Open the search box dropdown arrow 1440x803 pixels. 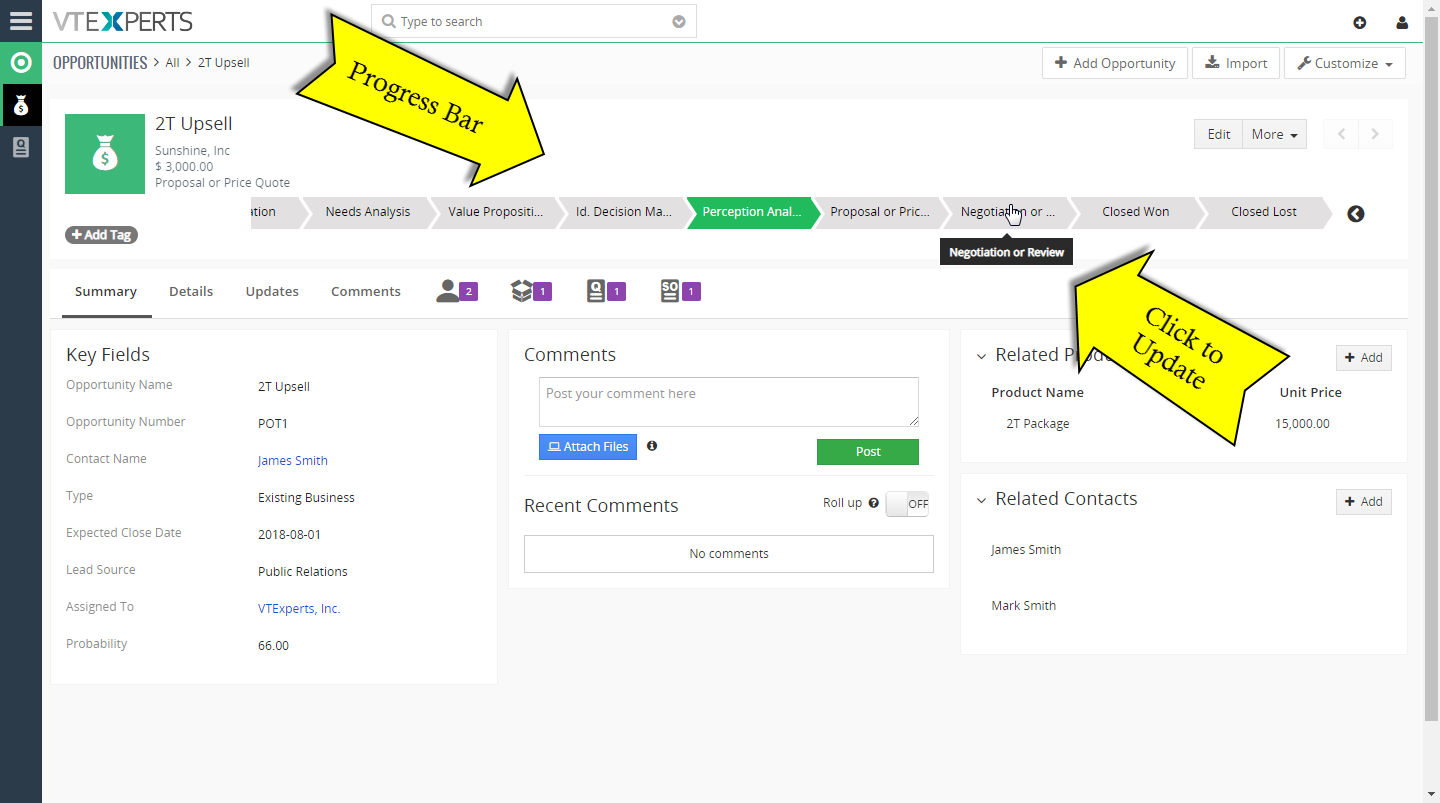[679, 21]
